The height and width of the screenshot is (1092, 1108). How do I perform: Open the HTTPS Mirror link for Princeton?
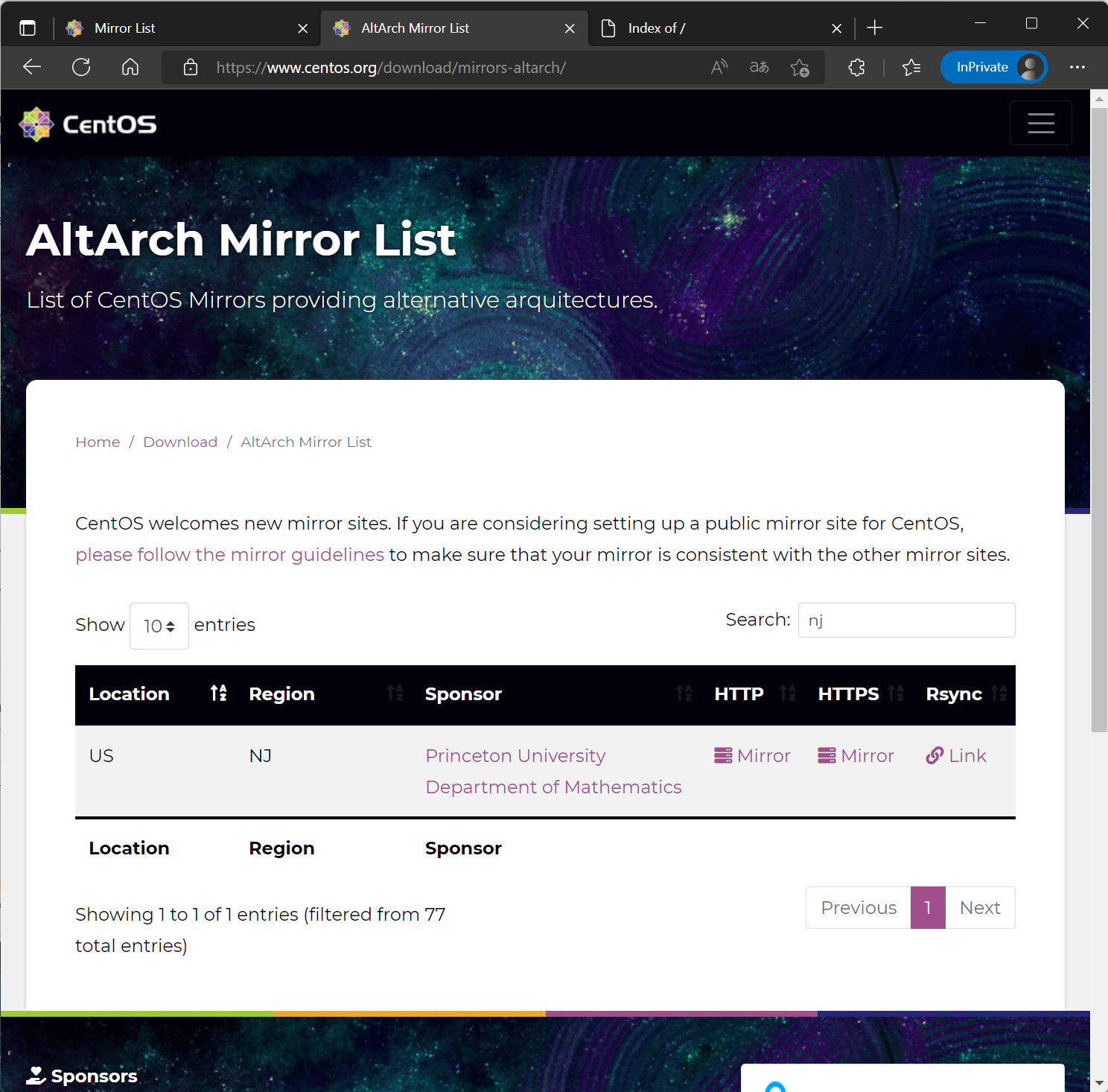(x=856, y=756)
